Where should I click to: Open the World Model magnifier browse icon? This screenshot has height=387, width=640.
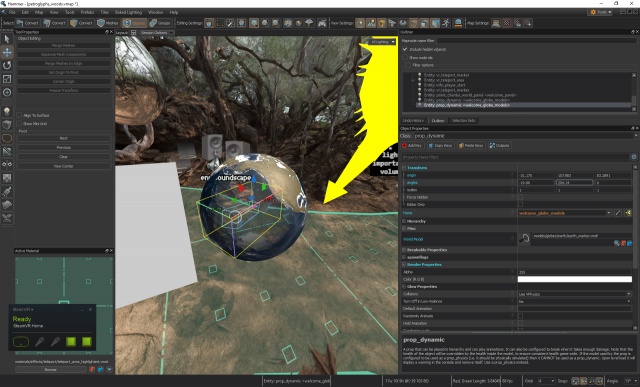[616, 243]
